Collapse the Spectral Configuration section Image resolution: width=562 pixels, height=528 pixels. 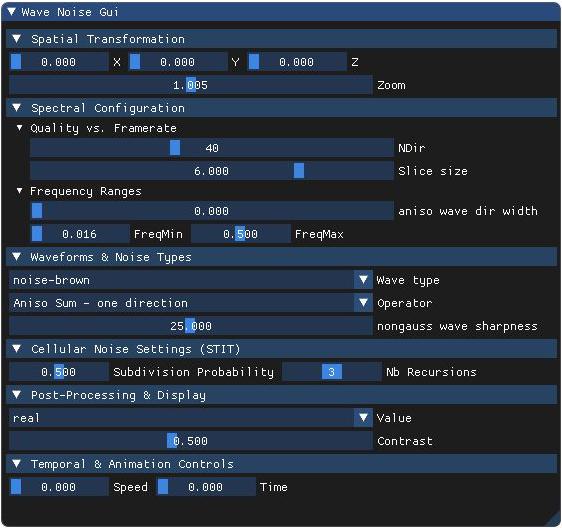17,108
